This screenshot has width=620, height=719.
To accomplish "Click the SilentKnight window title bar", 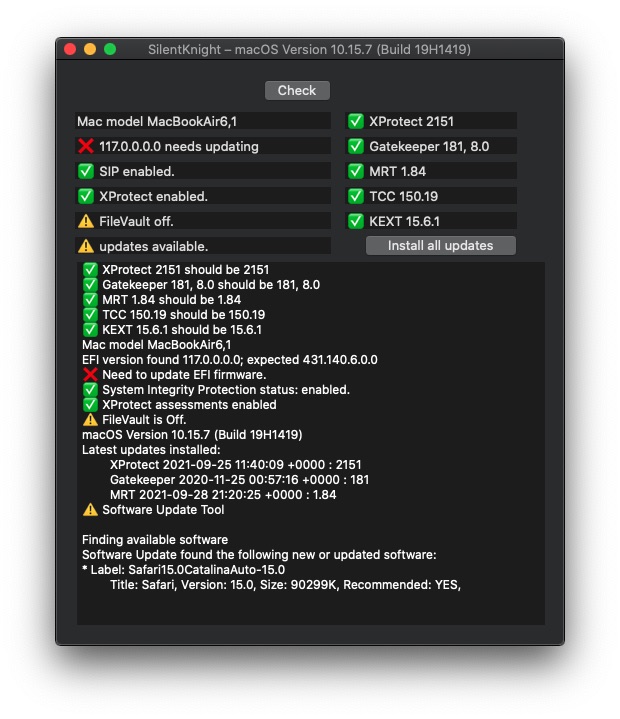I will 309,49.
